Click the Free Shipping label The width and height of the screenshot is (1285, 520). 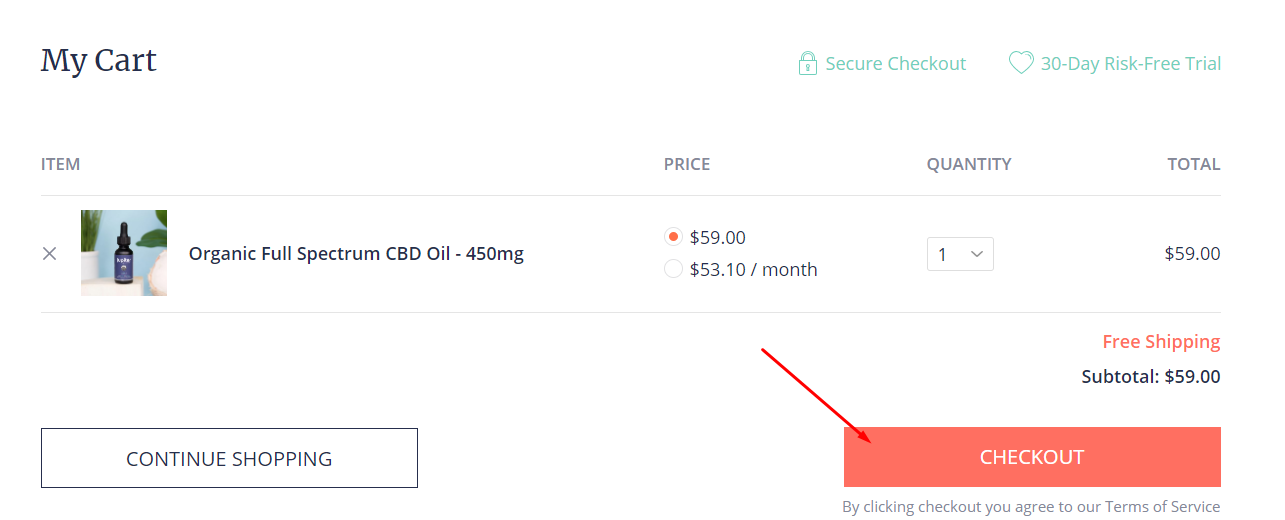click(x=1161, y=342)
